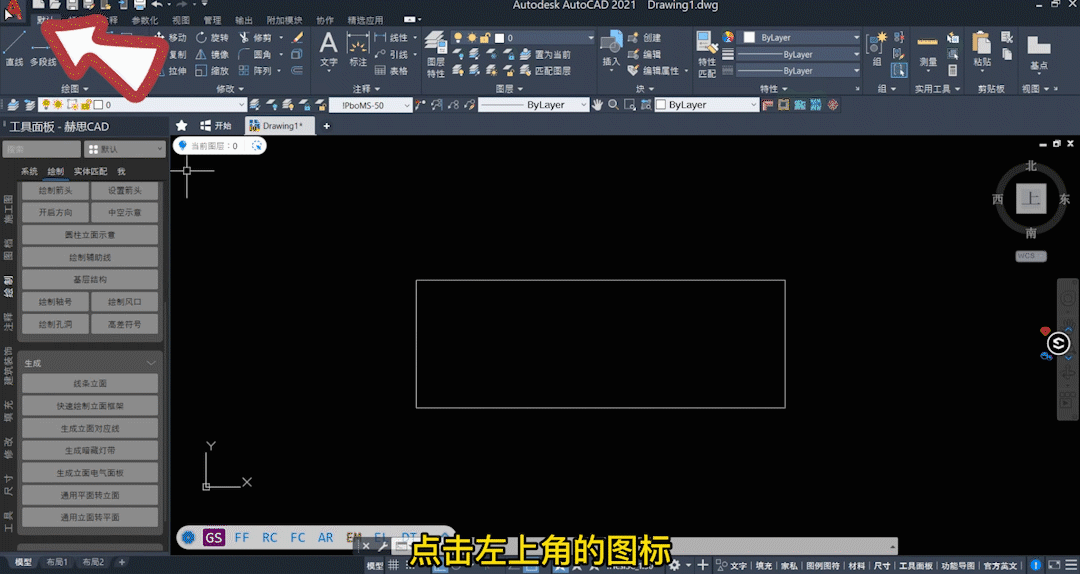Select the Dimension (标注) tool
1080x574 pixels.
click(357, 50)
